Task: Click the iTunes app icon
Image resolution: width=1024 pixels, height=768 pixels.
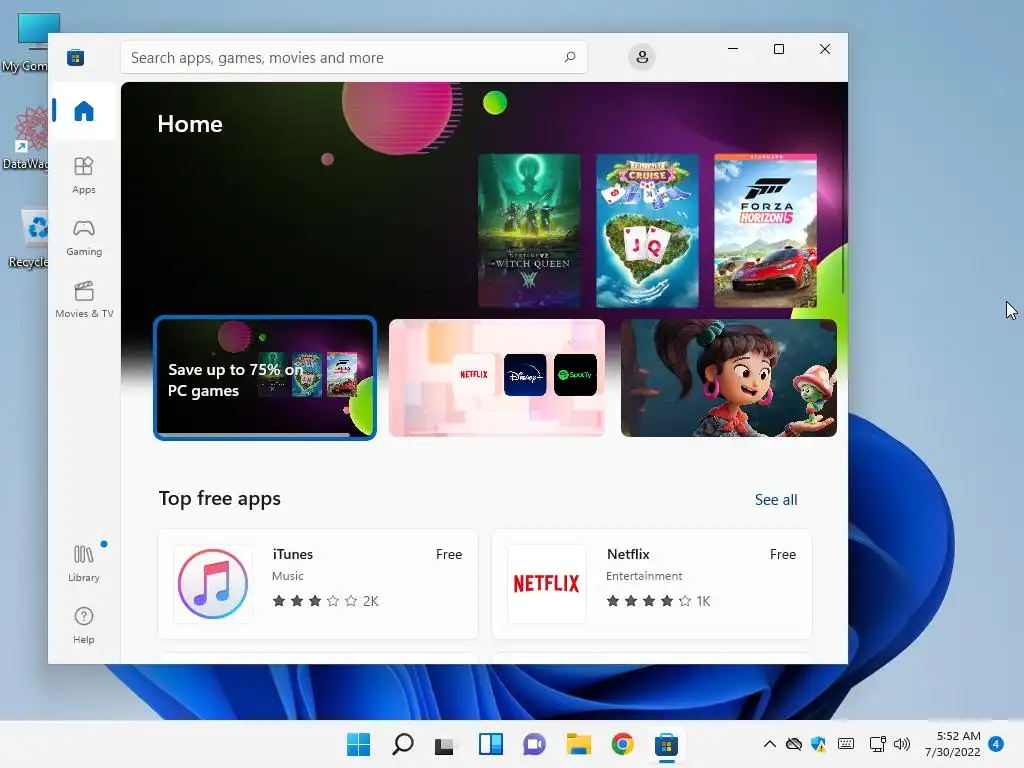Action: pos(213,584)
